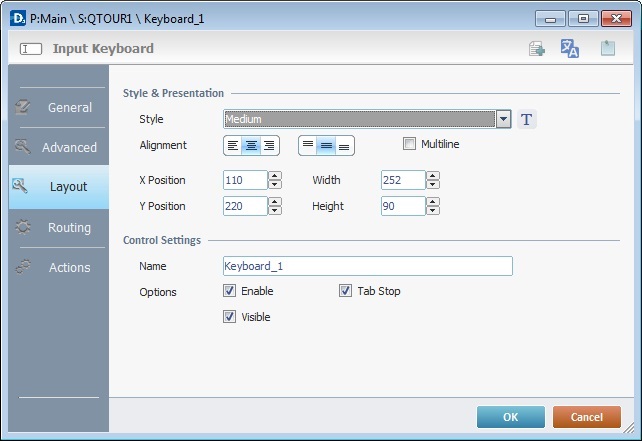642x441 pixels.
Task: Click the Control Settings section header
Action: tap(162, 240)
